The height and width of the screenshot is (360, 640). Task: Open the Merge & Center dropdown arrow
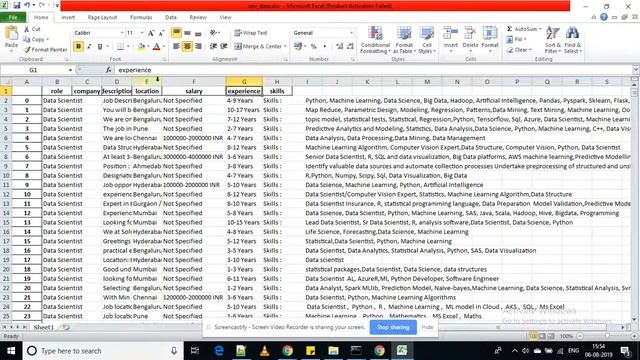(285, 47)
